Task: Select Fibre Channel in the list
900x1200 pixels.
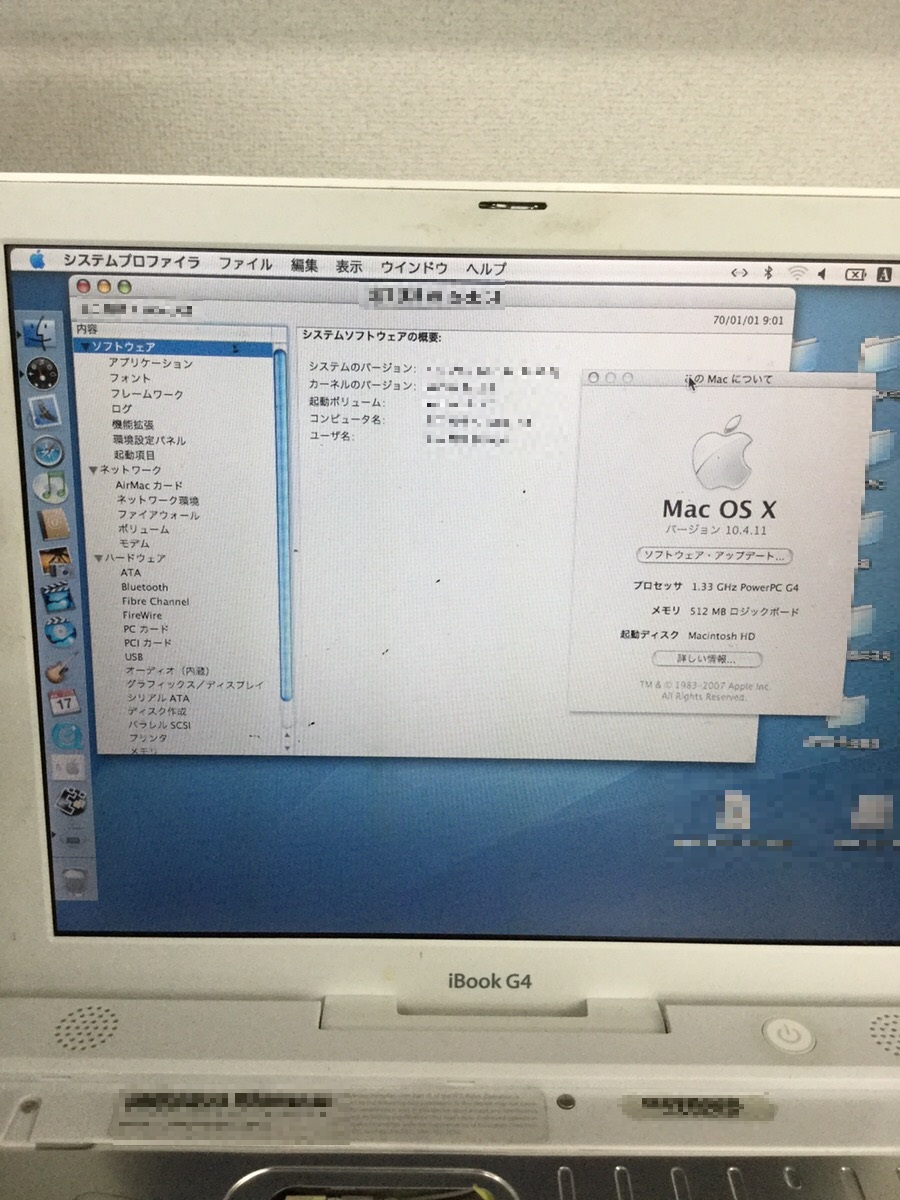Action: (155, 602)
